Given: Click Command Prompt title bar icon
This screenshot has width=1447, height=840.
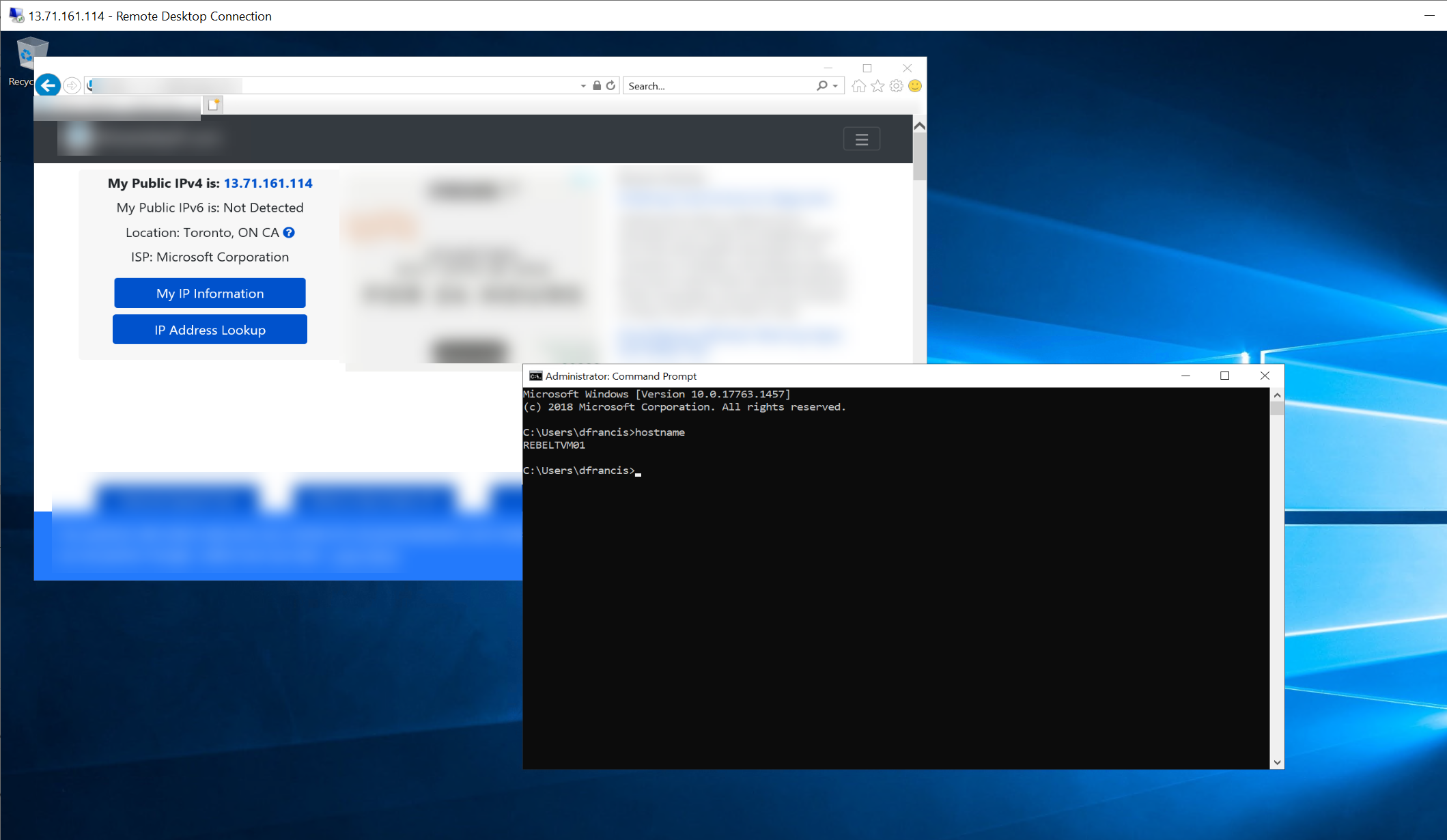Looking at the screenshot, I should (535, 376).
